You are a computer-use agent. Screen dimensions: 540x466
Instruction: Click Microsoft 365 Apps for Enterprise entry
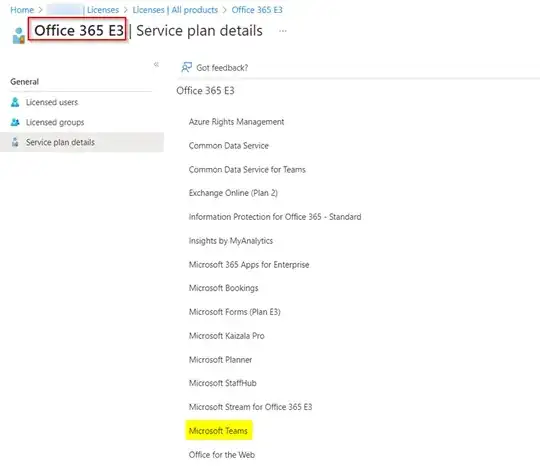pos(249,265)
